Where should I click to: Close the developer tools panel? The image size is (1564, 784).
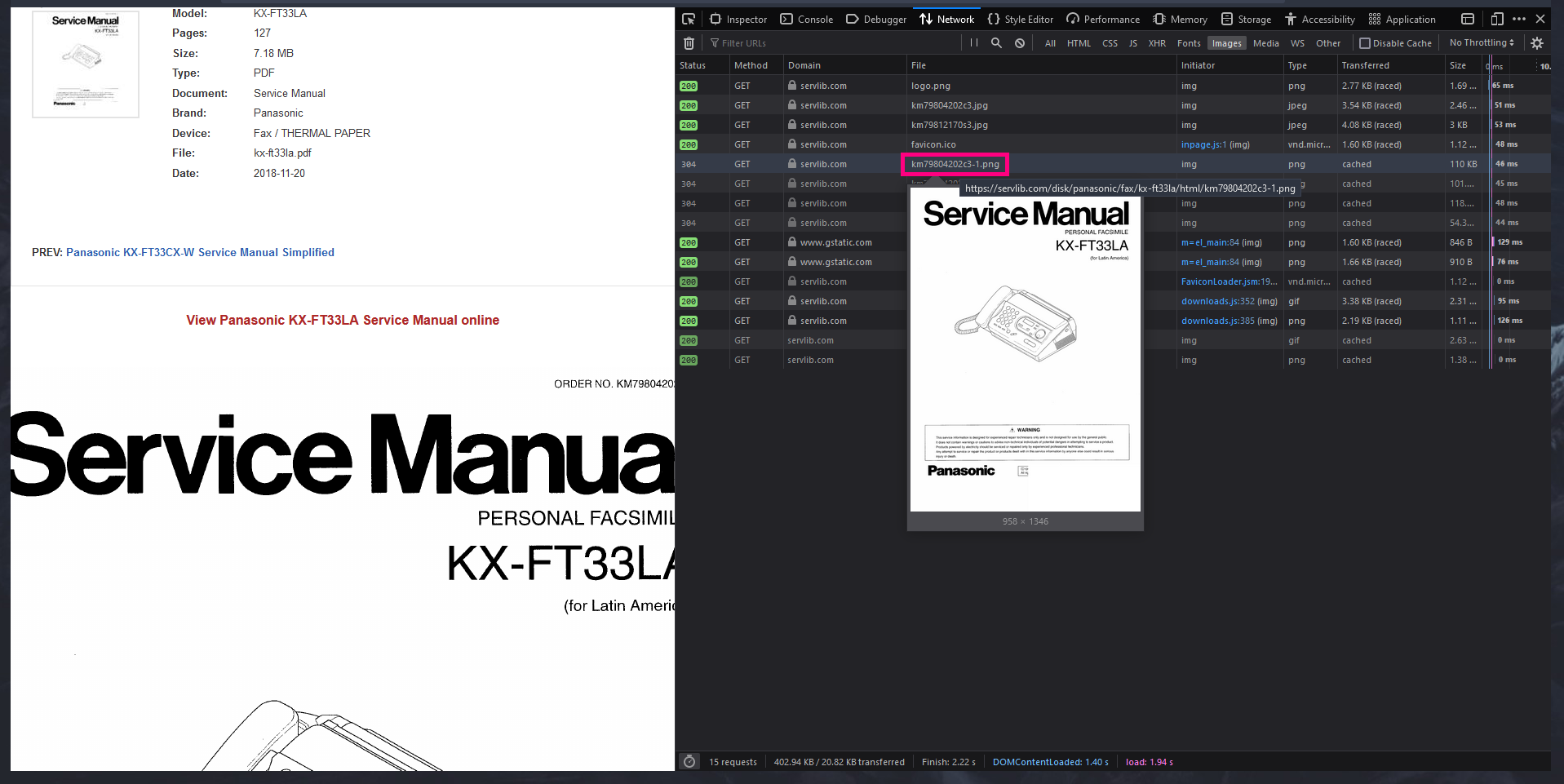1540,19
